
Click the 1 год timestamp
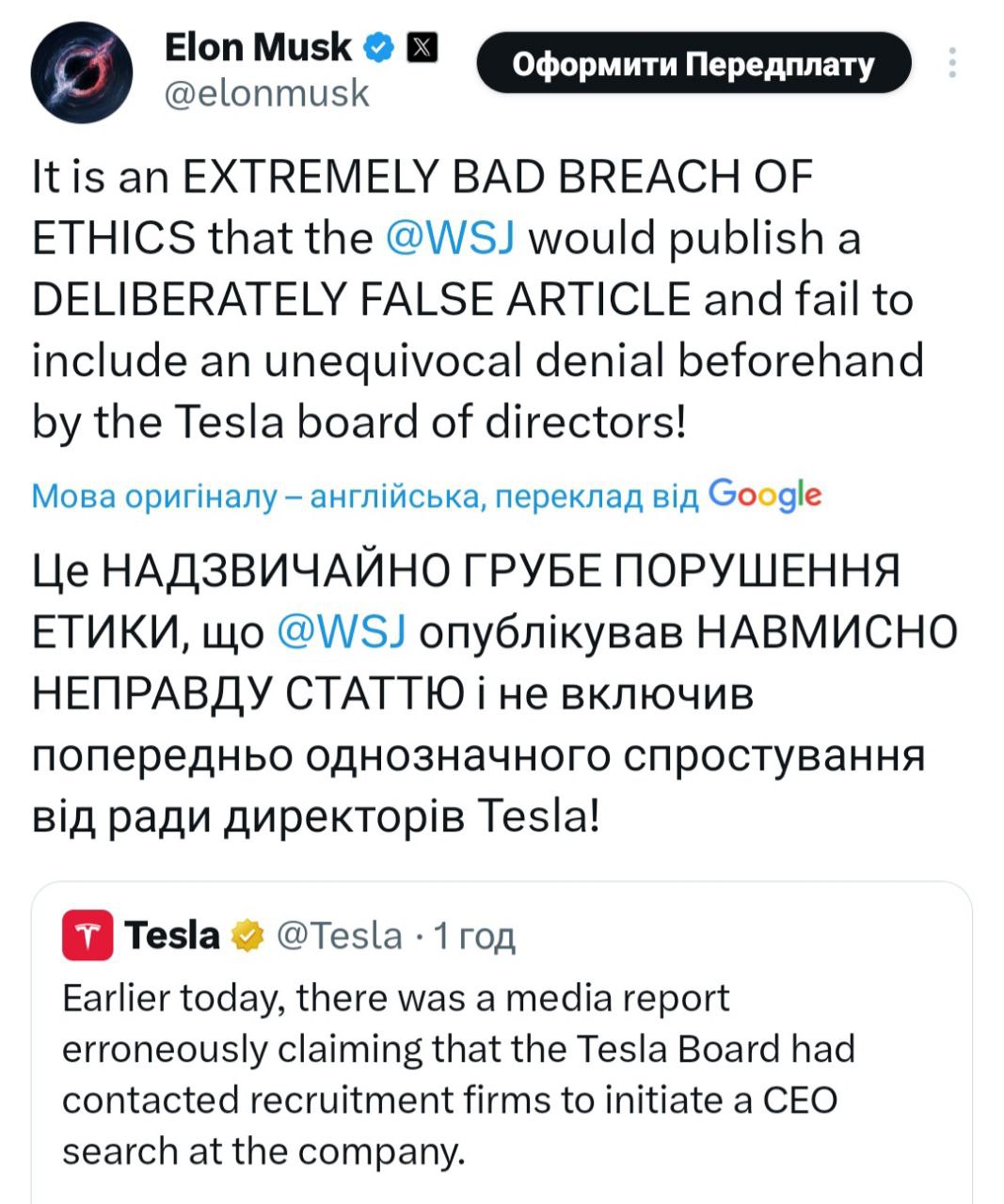(x=473, y=936)
